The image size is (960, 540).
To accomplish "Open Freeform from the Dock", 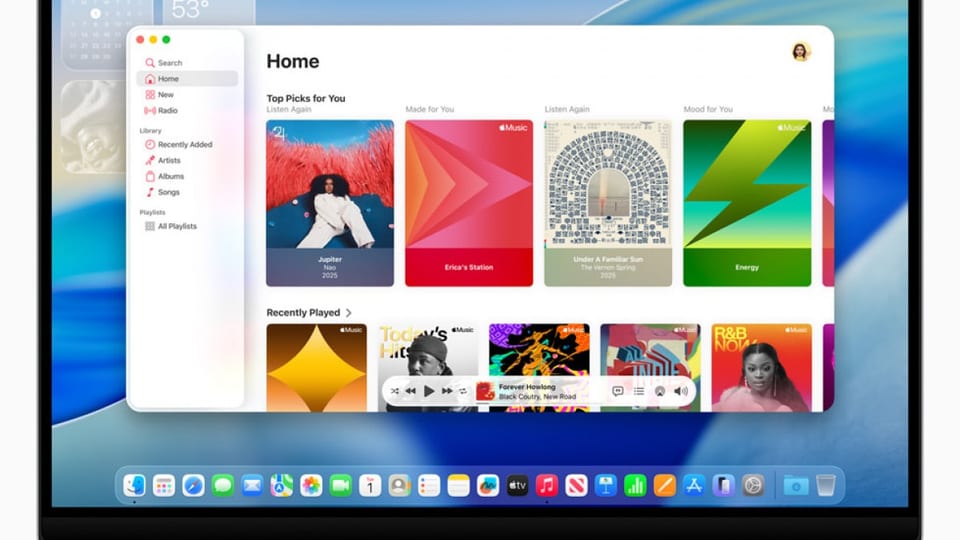I will coord(487,486).
